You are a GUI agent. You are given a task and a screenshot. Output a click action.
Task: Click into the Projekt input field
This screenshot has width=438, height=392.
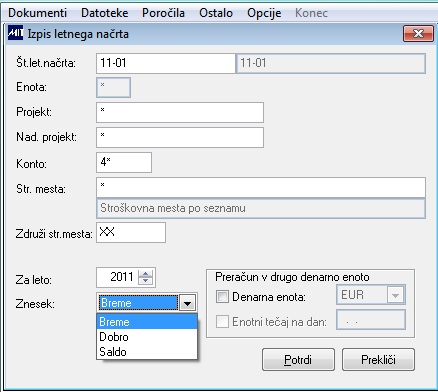(180, 113)
